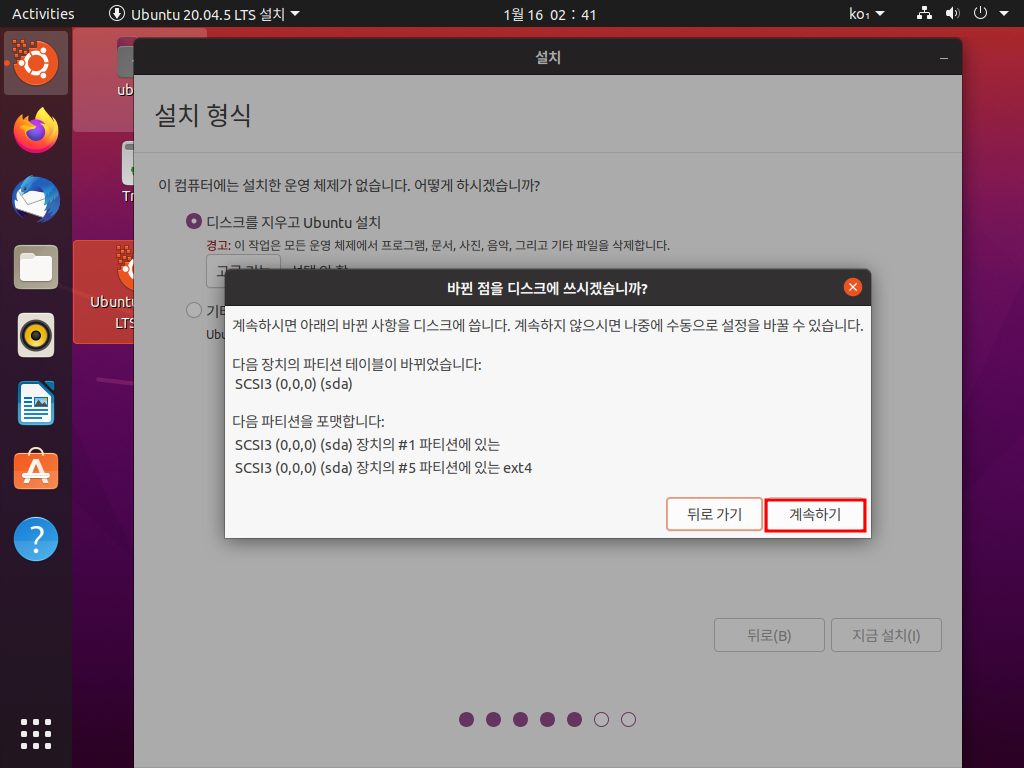1024x768 pixels.
Task: Click the text SCSI3 (0,0,0) (sda) device line
Action: (293, 384)
